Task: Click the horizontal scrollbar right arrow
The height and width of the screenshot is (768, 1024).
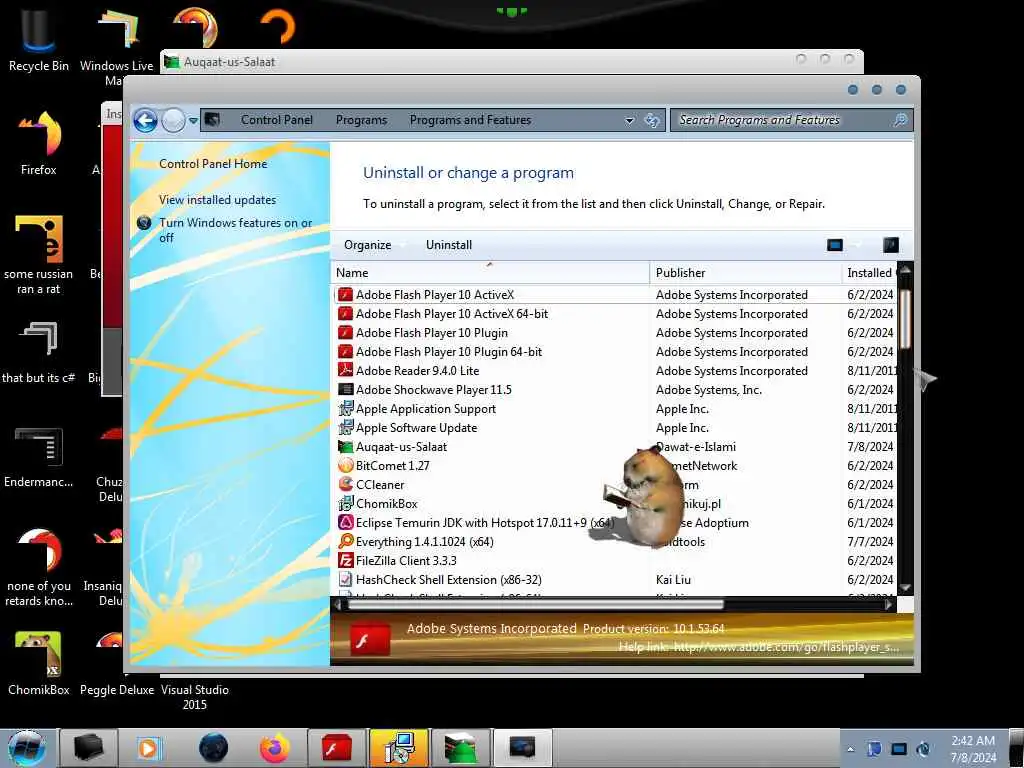Action: tap(889, 605)
